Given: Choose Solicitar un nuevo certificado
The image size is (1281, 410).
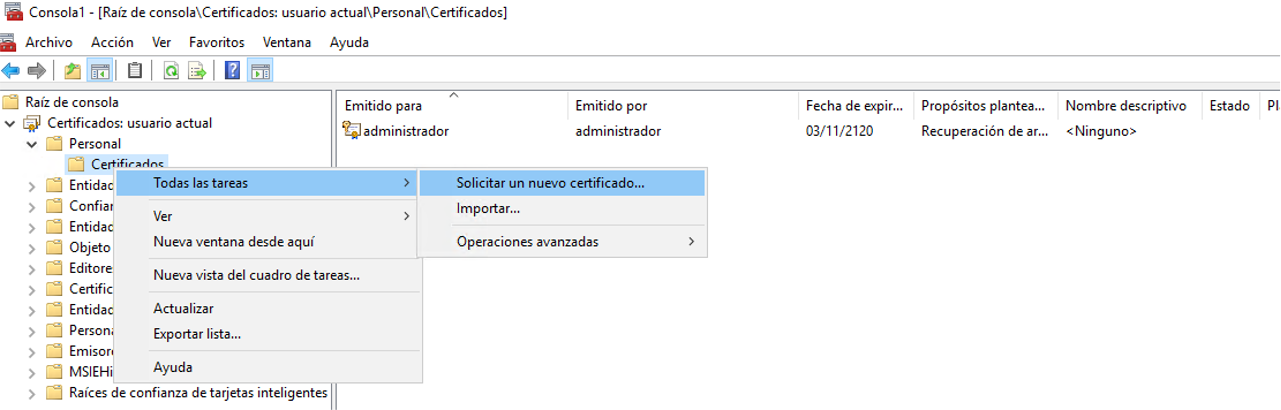Looking at the screenshot, I should coord(550,183).
